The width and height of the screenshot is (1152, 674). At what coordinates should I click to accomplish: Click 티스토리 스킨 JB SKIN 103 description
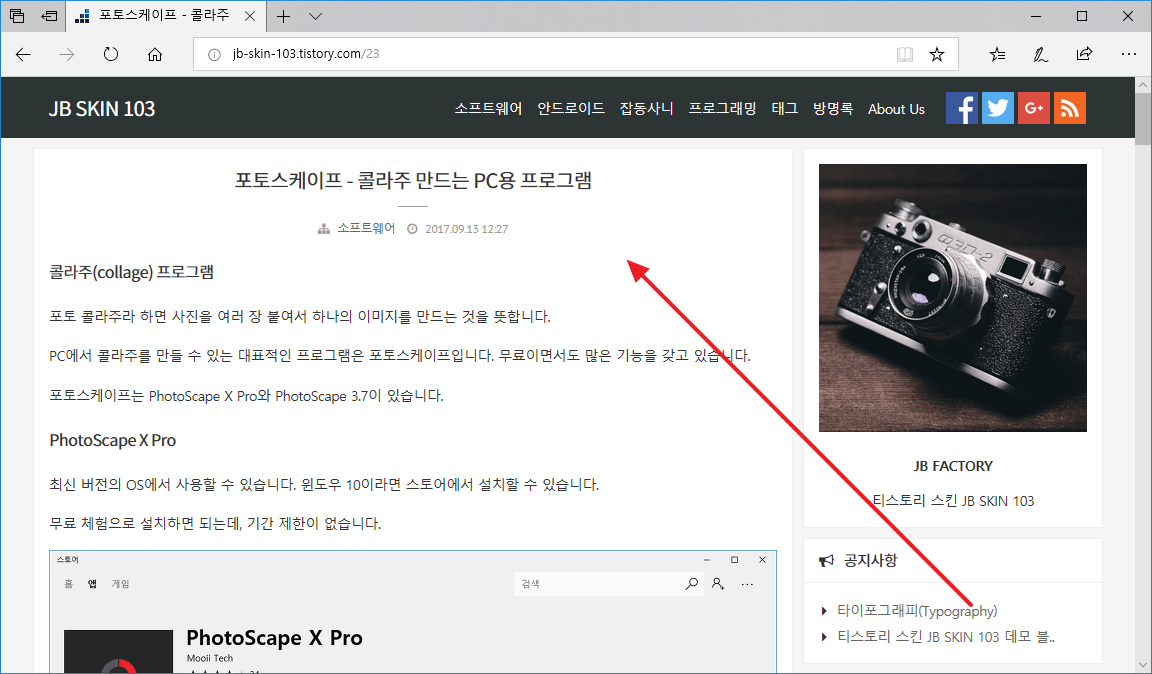[953, 501]
